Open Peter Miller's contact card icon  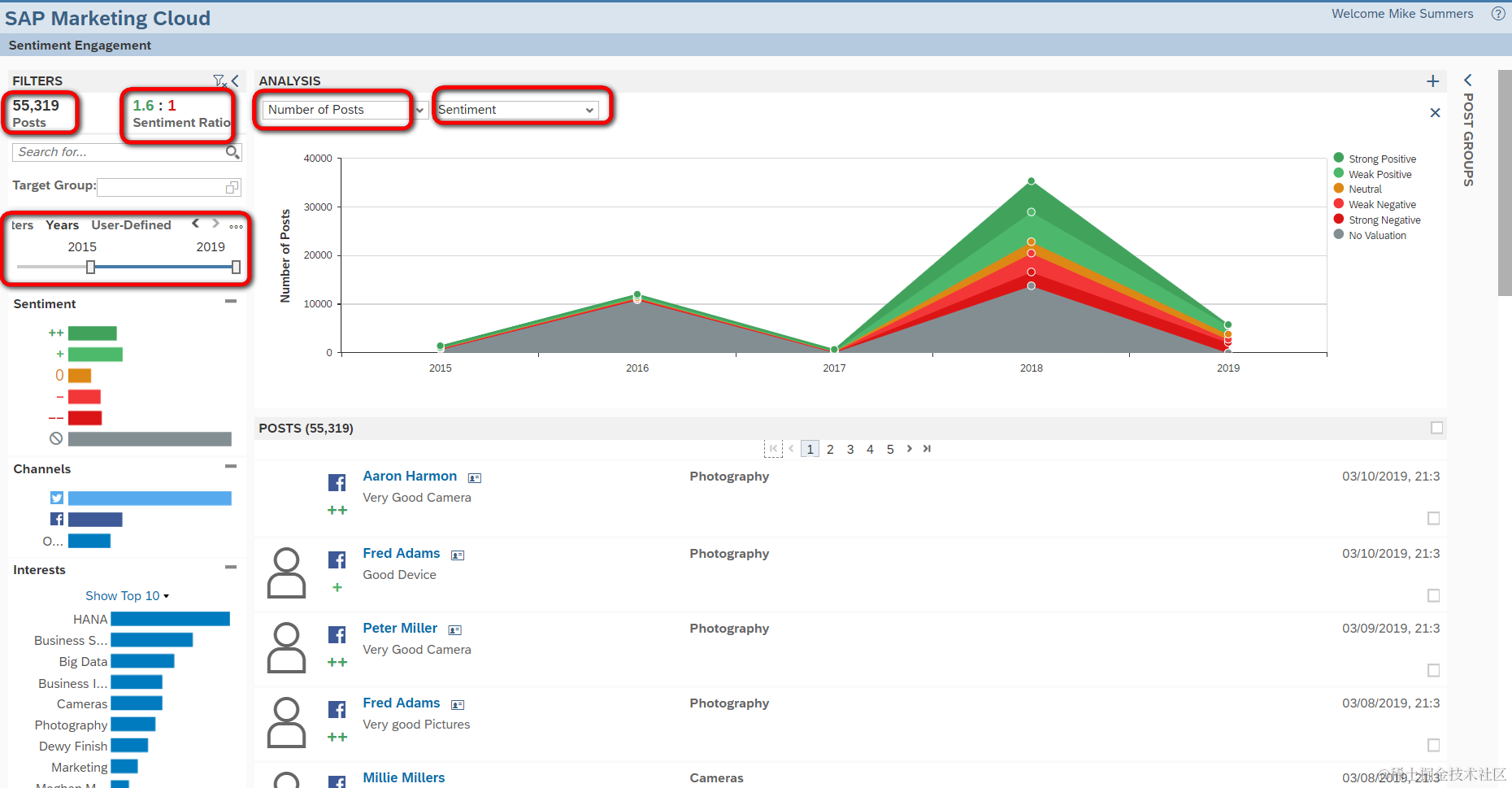[x=455, y=630]
